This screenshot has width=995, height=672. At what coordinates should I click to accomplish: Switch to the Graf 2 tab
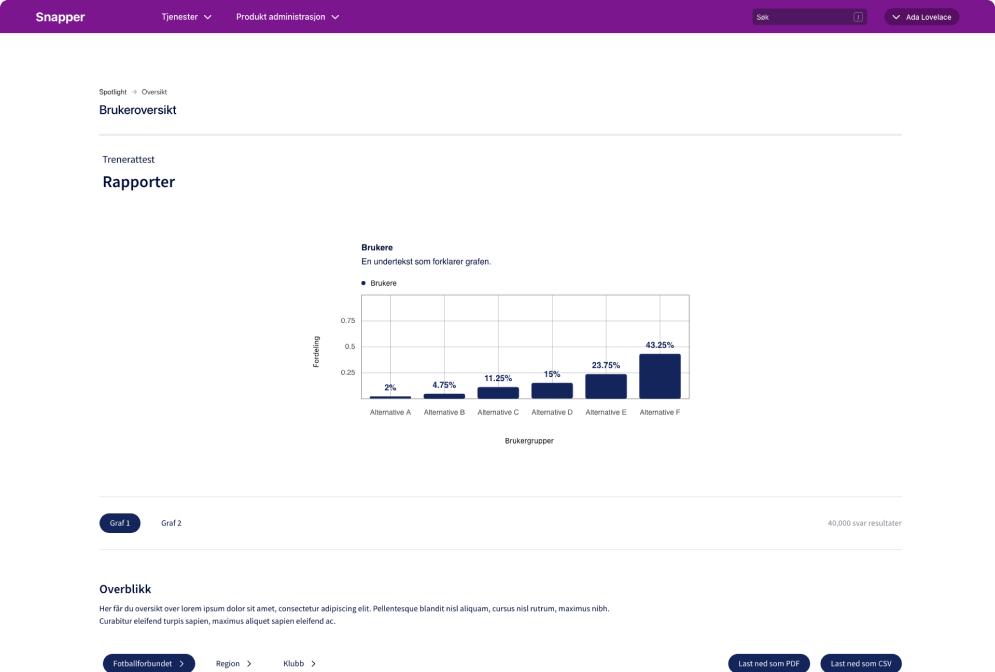point(171,523)
